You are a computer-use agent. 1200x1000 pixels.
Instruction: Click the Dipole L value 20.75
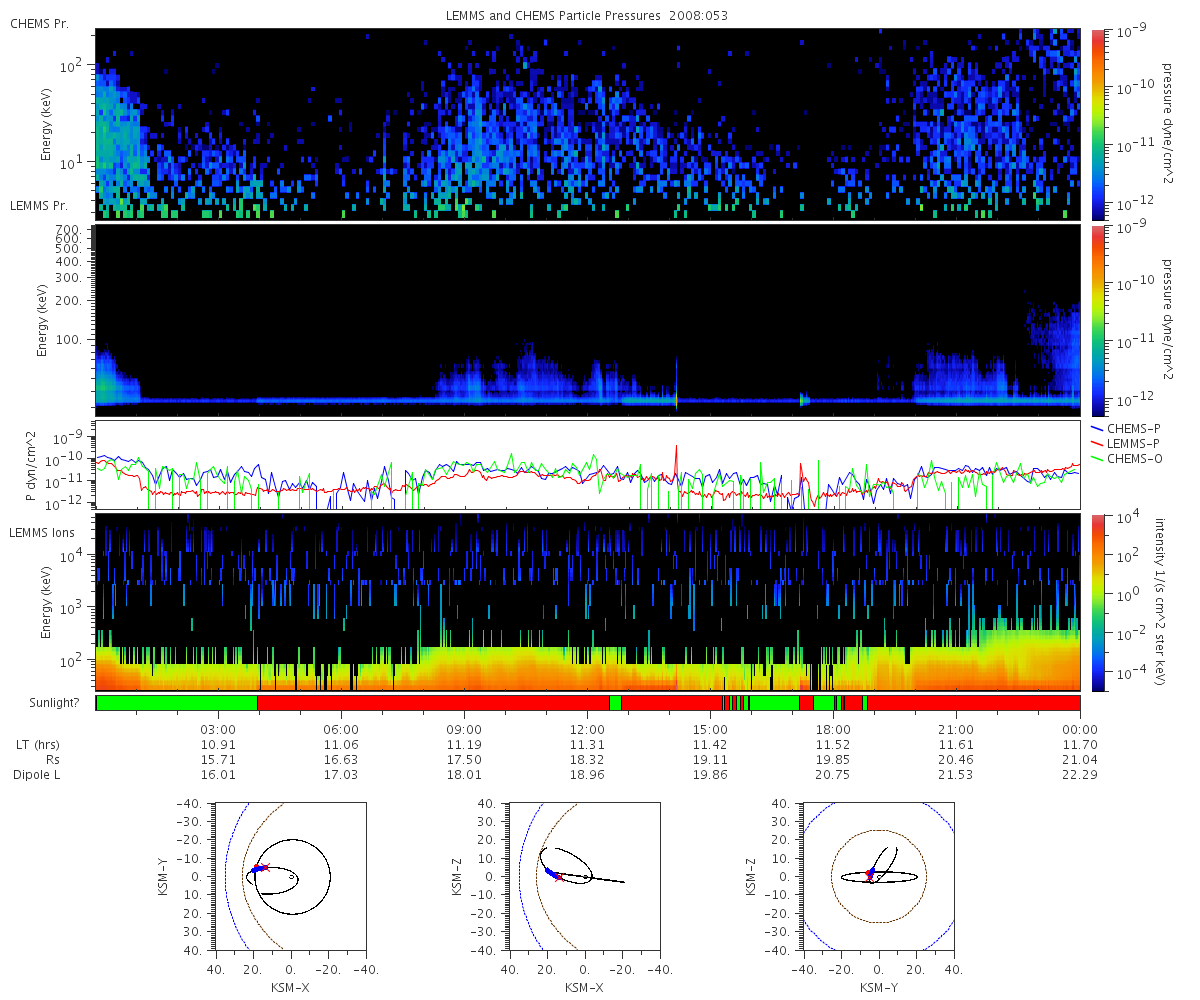[833, 775]
